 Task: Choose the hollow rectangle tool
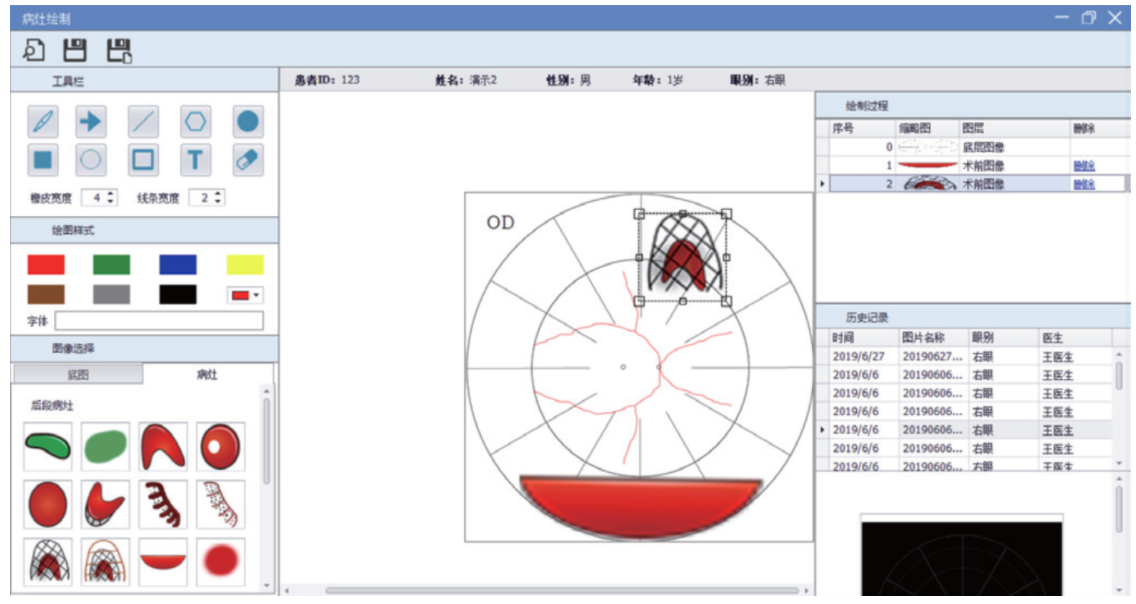(x=143, y=160)
